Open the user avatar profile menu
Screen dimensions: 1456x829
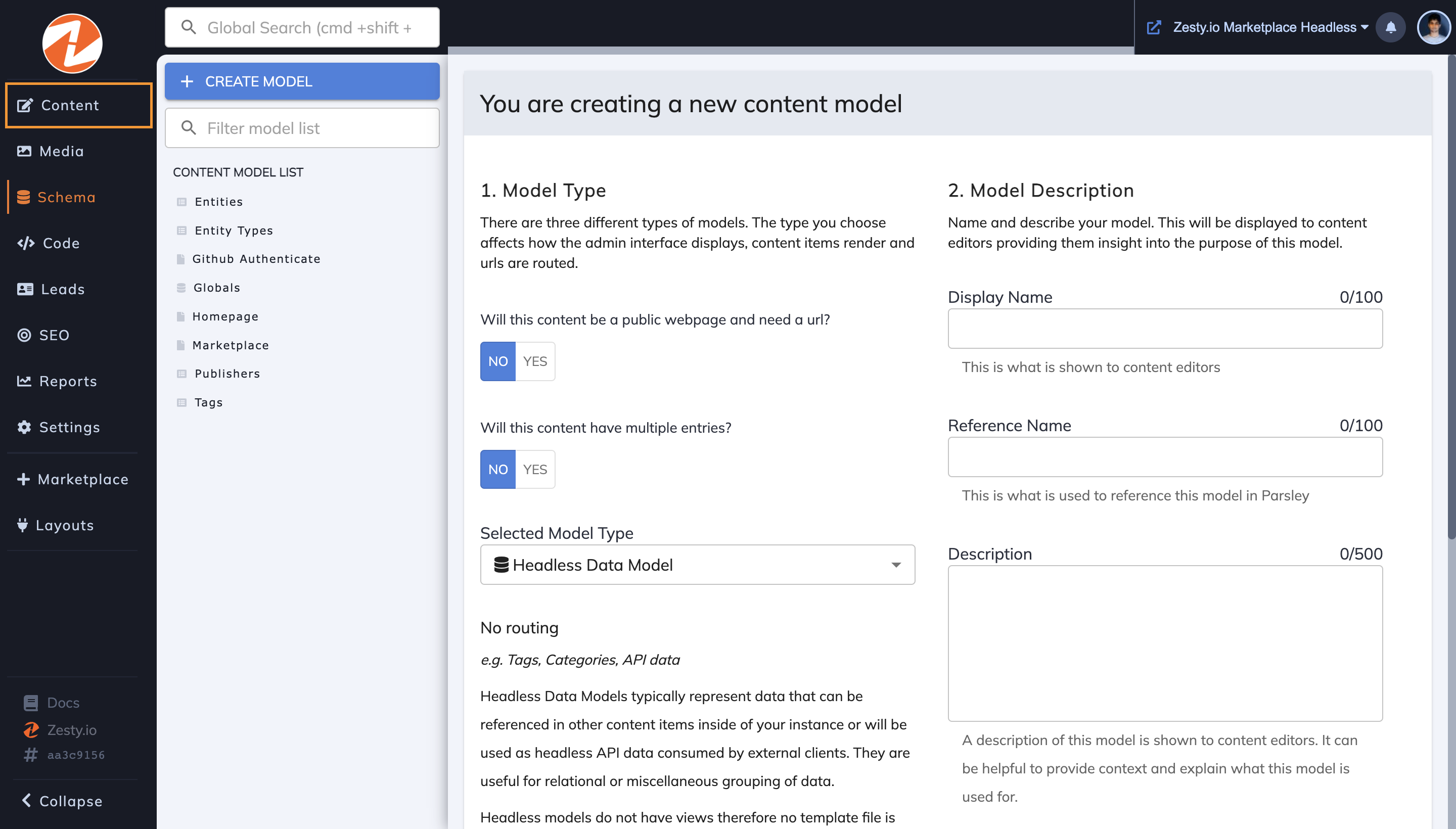1433,27
